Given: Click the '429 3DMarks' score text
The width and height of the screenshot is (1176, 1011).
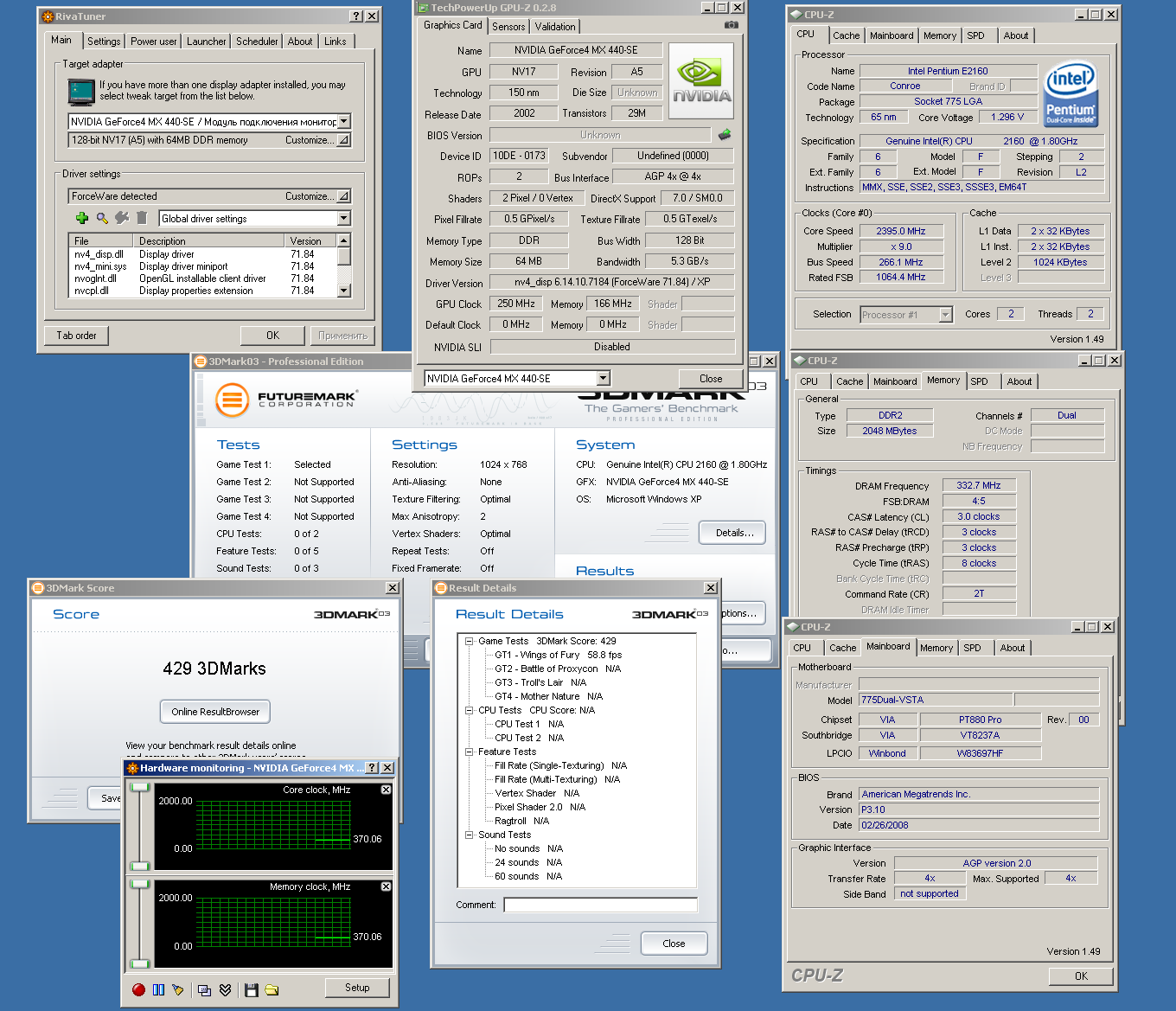Looking at the screenshot, I should point(214,669).
